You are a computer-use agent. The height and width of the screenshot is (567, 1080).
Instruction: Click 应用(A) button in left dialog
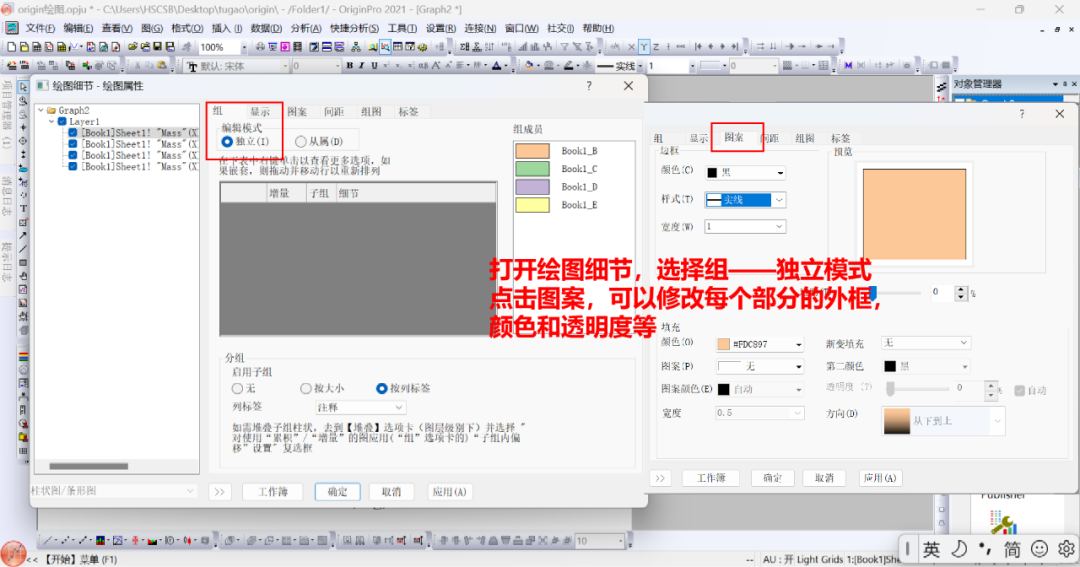point(449,492)
